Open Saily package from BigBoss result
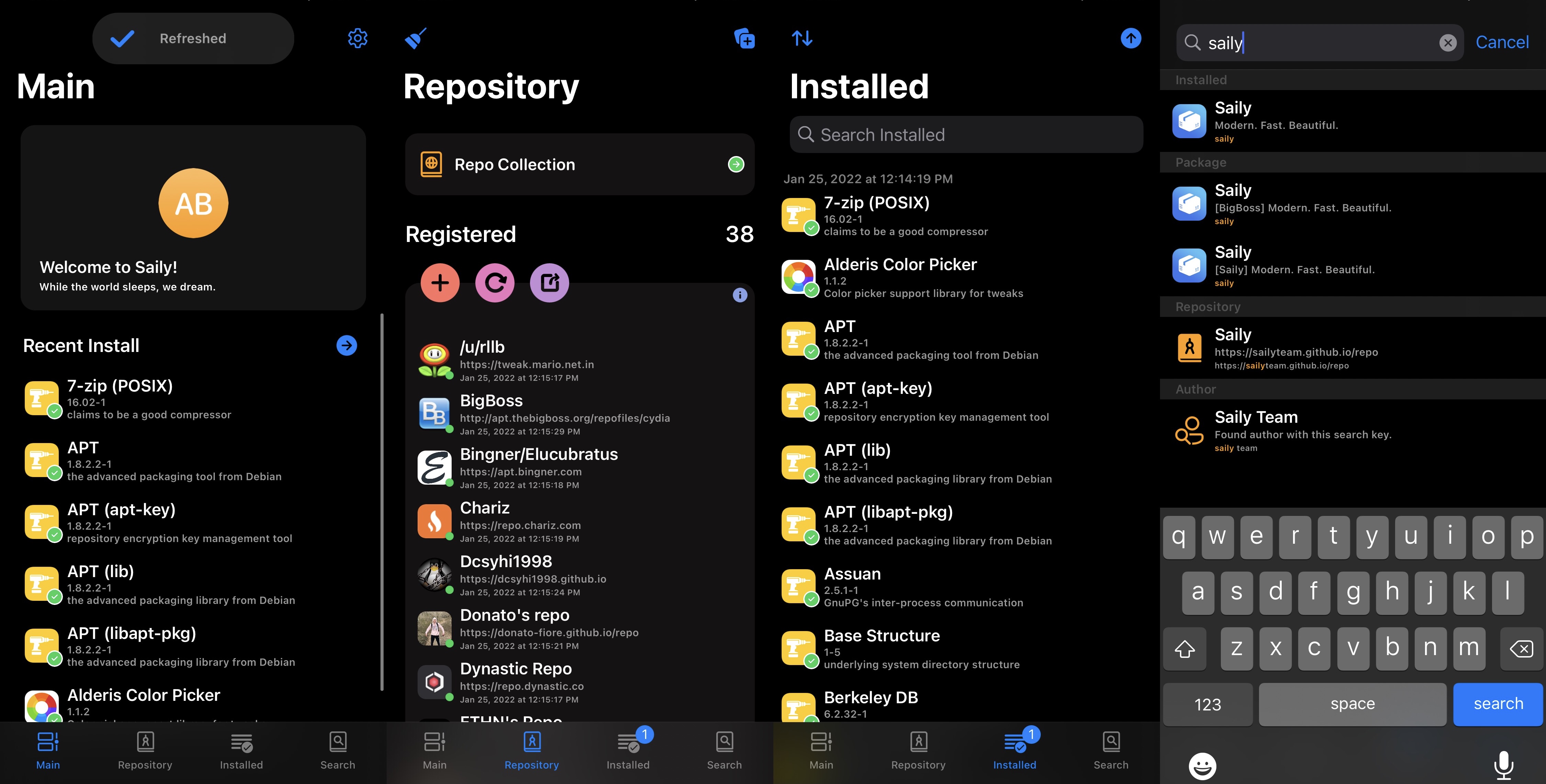The height and width of the screenshot is (784, 1546). 1353,203
